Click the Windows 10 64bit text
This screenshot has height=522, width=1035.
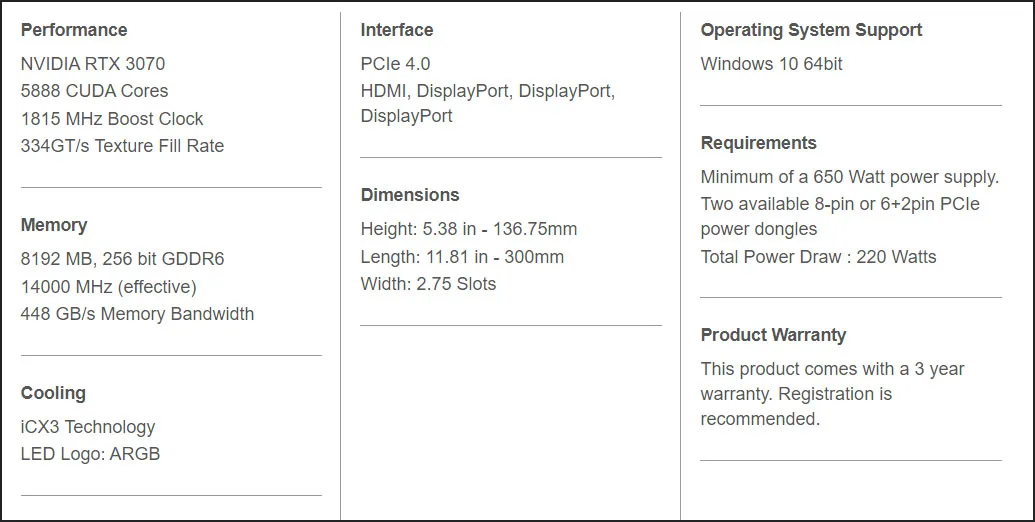772,64
